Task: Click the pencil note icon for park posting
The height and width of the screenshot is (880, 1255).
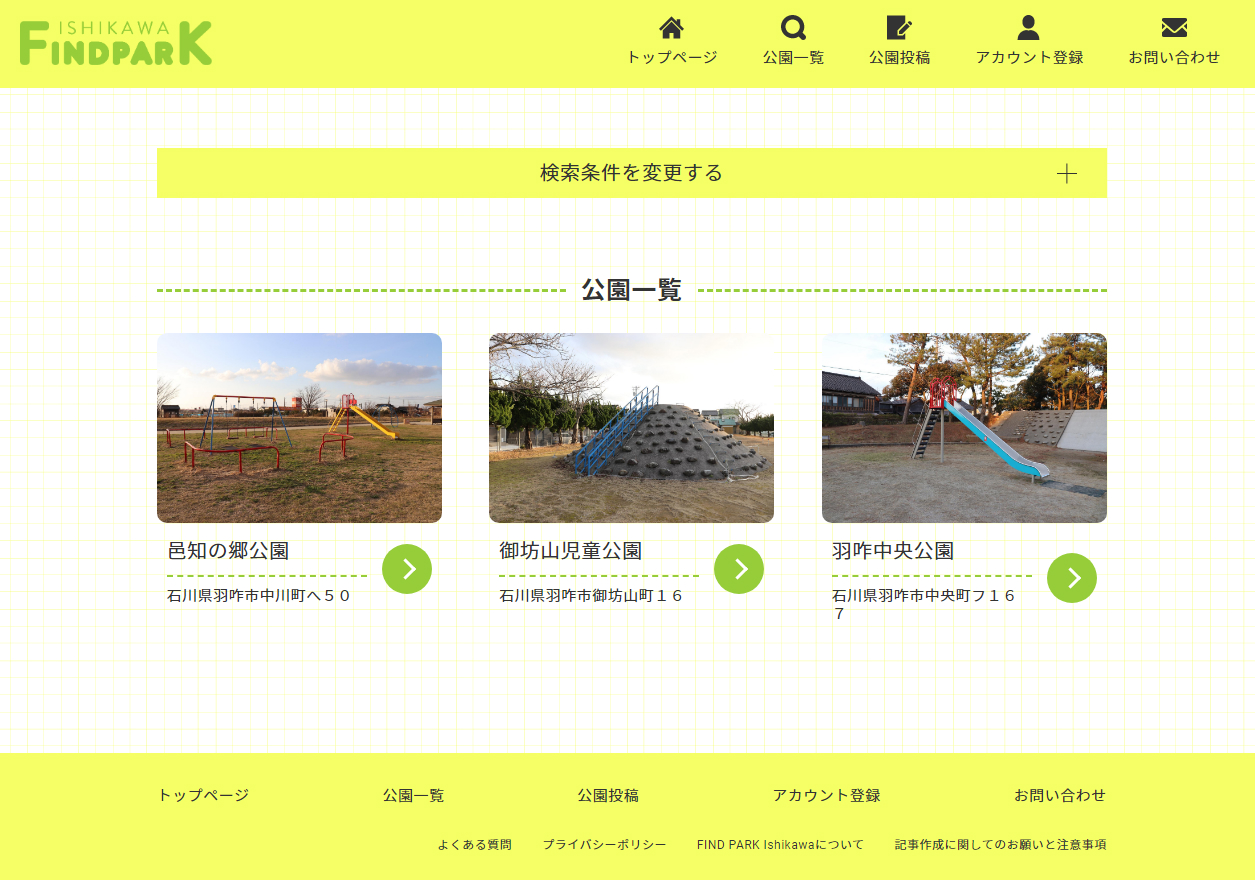Action: click(x=899, y=28)
